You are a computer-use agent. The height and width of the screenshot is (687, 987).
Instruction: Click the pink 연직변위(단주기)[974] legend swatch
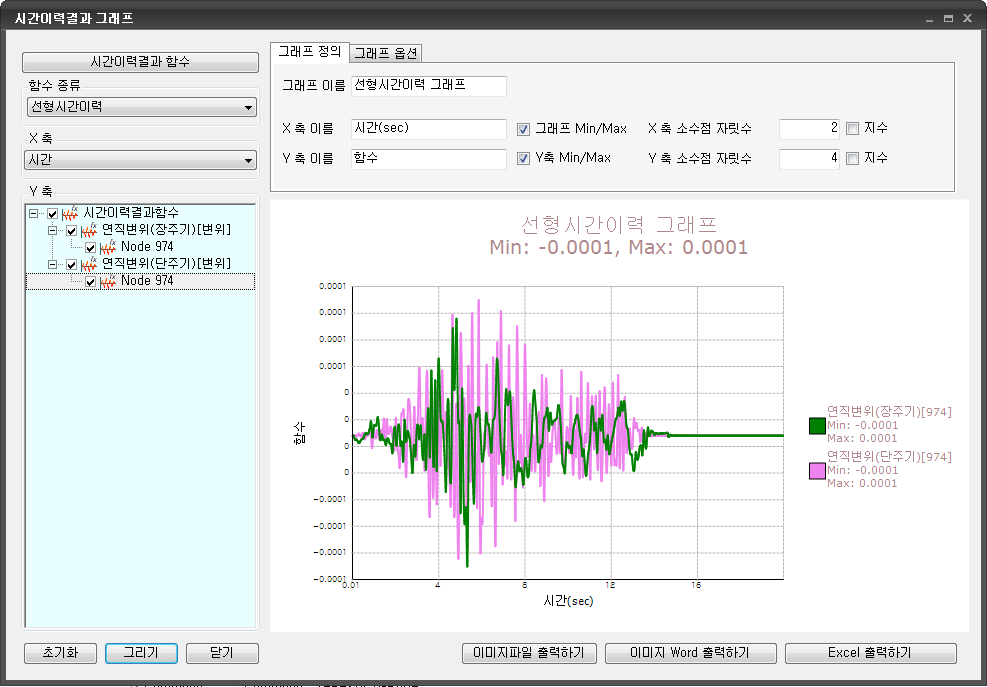click(816, 470)
